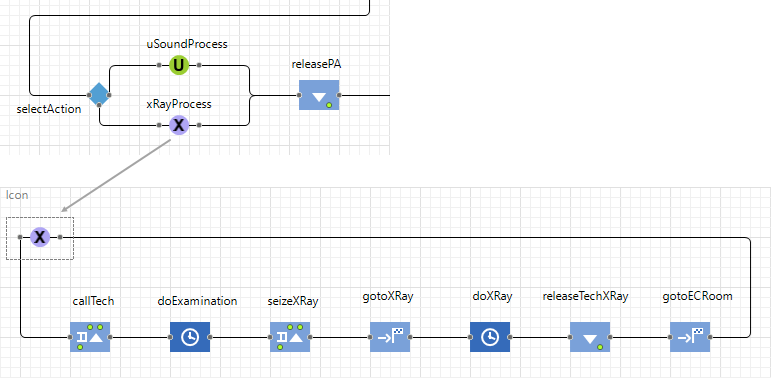This screenshot has height=378, width=771.
Task: Select the releasePA release block
Action: [319, 95]
